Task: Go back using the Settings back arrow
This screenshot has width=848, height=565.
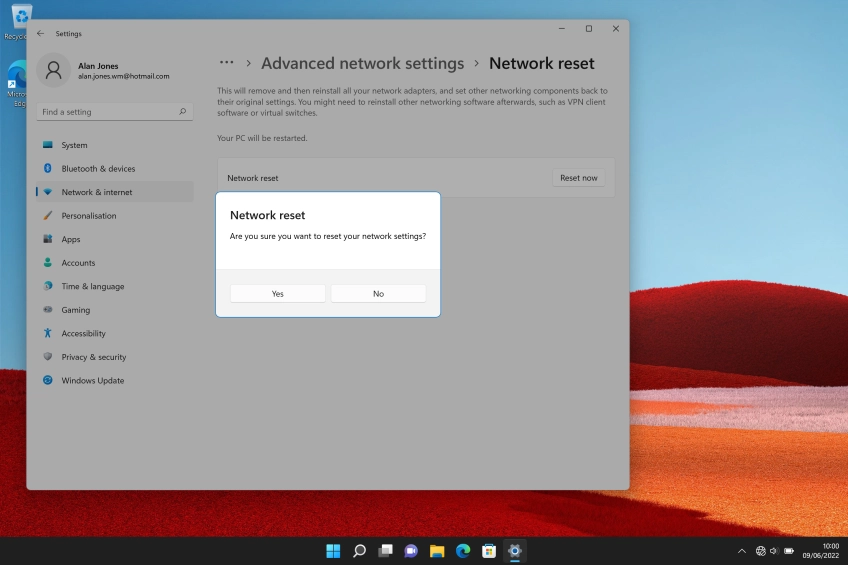Action: tap(41, 34)
